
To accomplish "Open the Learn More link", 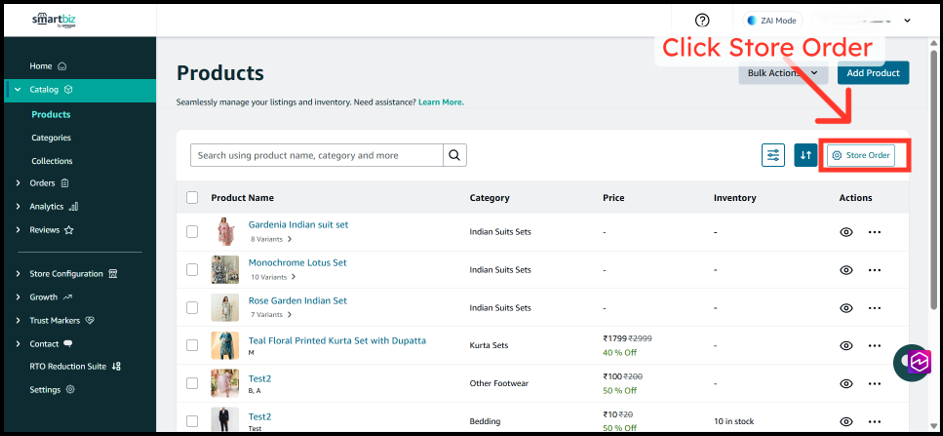I will [441, 102].
